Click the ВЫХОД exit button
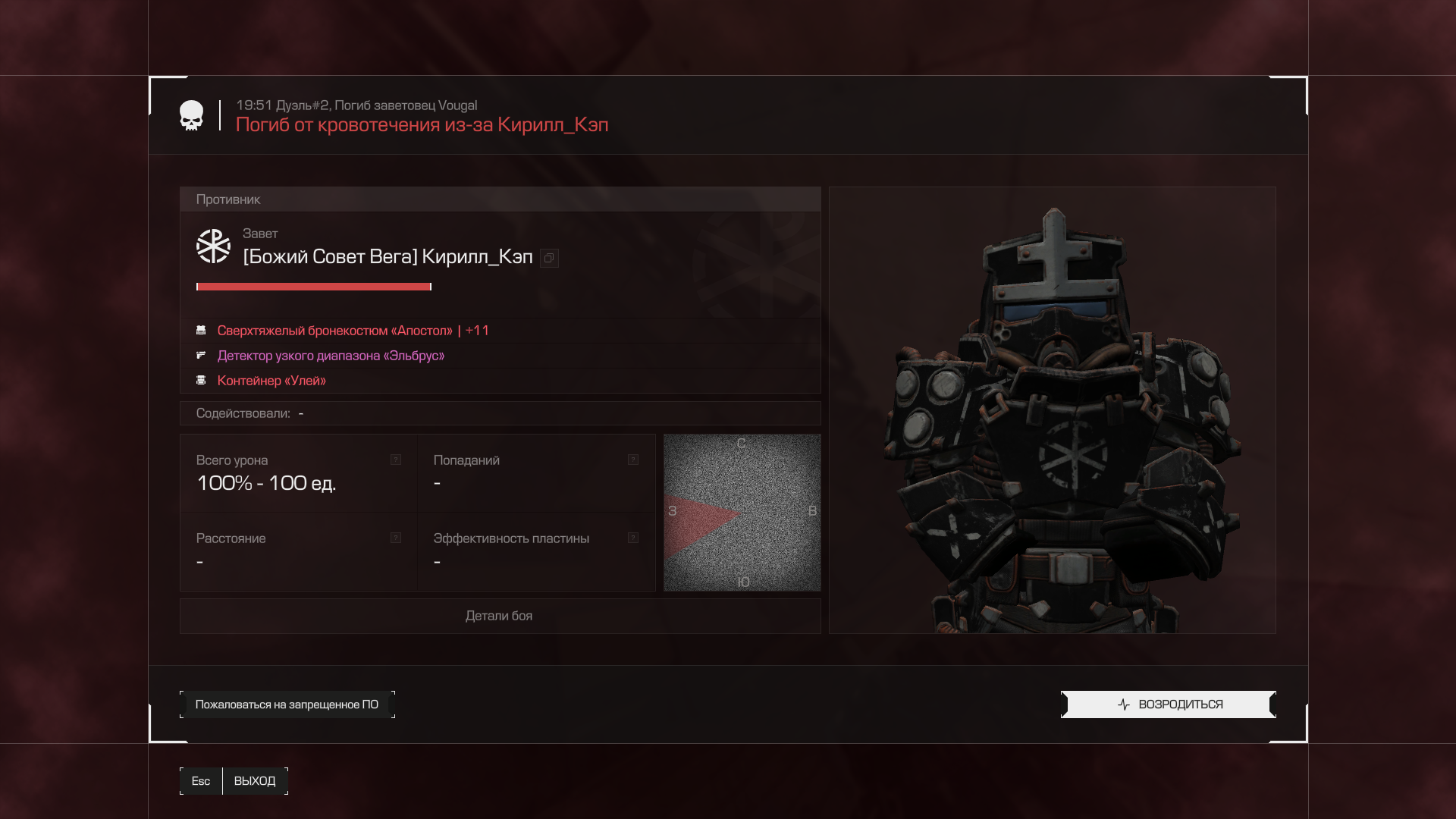Screen dimensions: 1456x819 (x=255, y=781)
